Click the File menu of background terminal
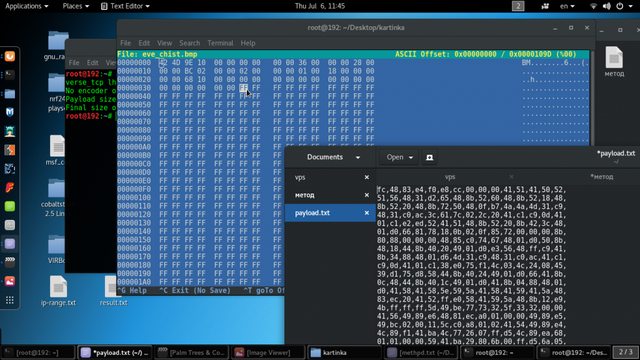 click(74, 62)
